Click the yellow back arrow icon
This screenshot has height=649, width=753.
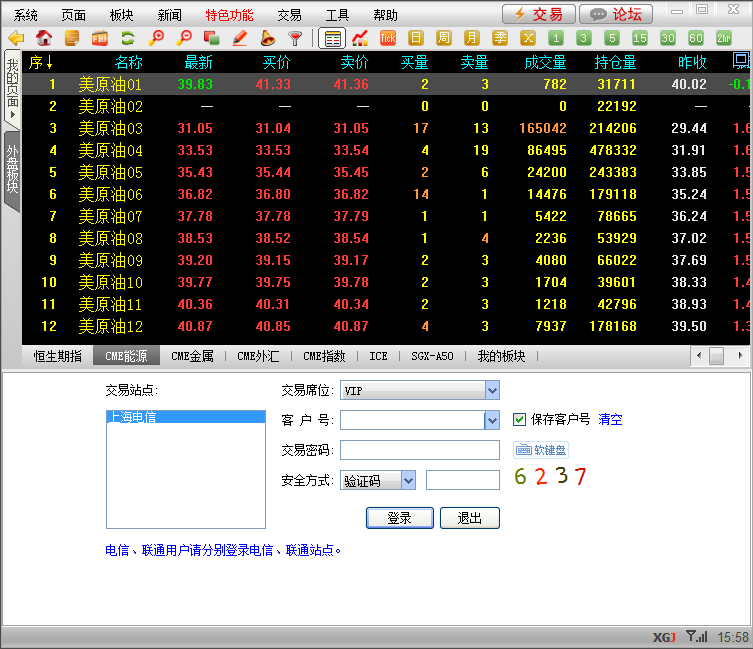[x=16, y=39]
